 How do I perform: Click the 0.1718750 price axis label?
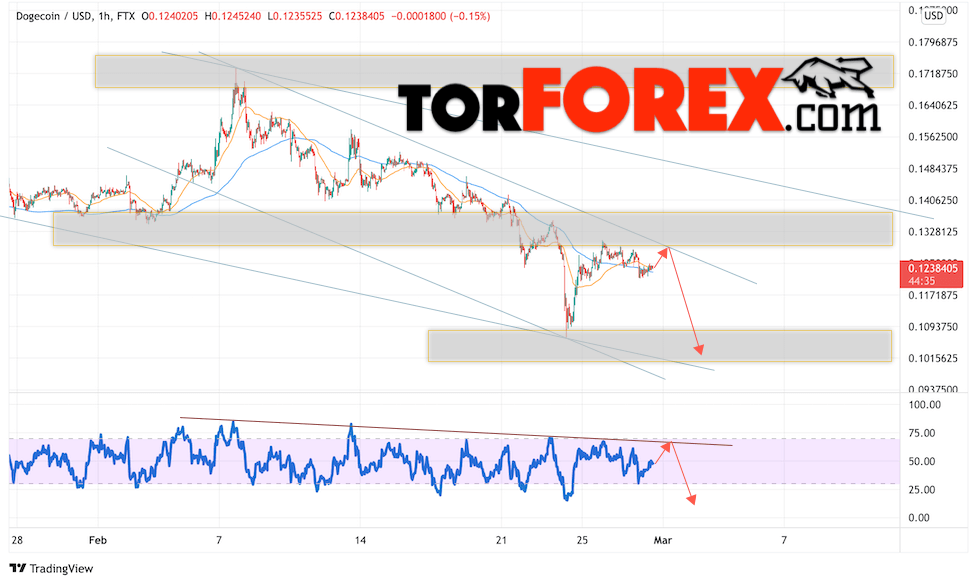tap(933, 74)
